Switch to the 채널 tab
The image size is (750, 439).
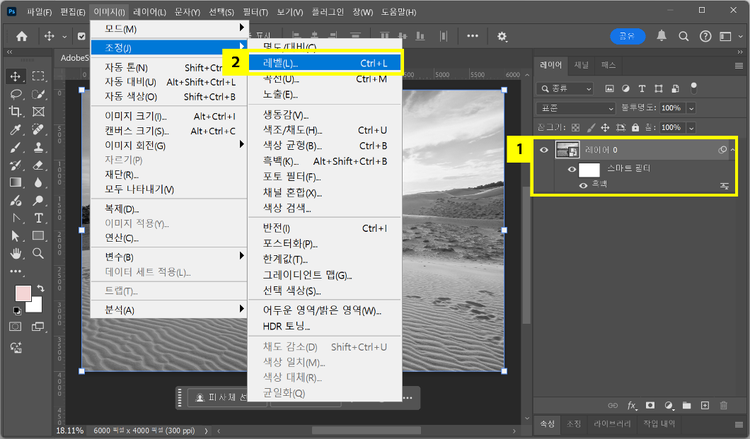[x=581, y=65]
